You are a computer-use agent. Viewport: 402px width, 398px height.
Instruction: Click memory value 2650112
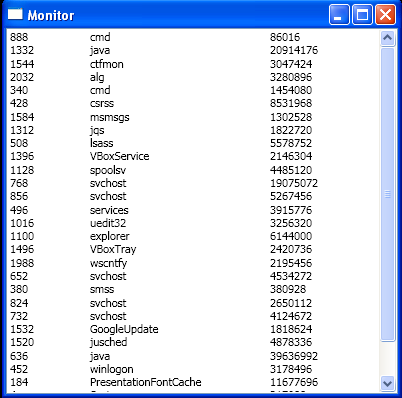(291, 303)
